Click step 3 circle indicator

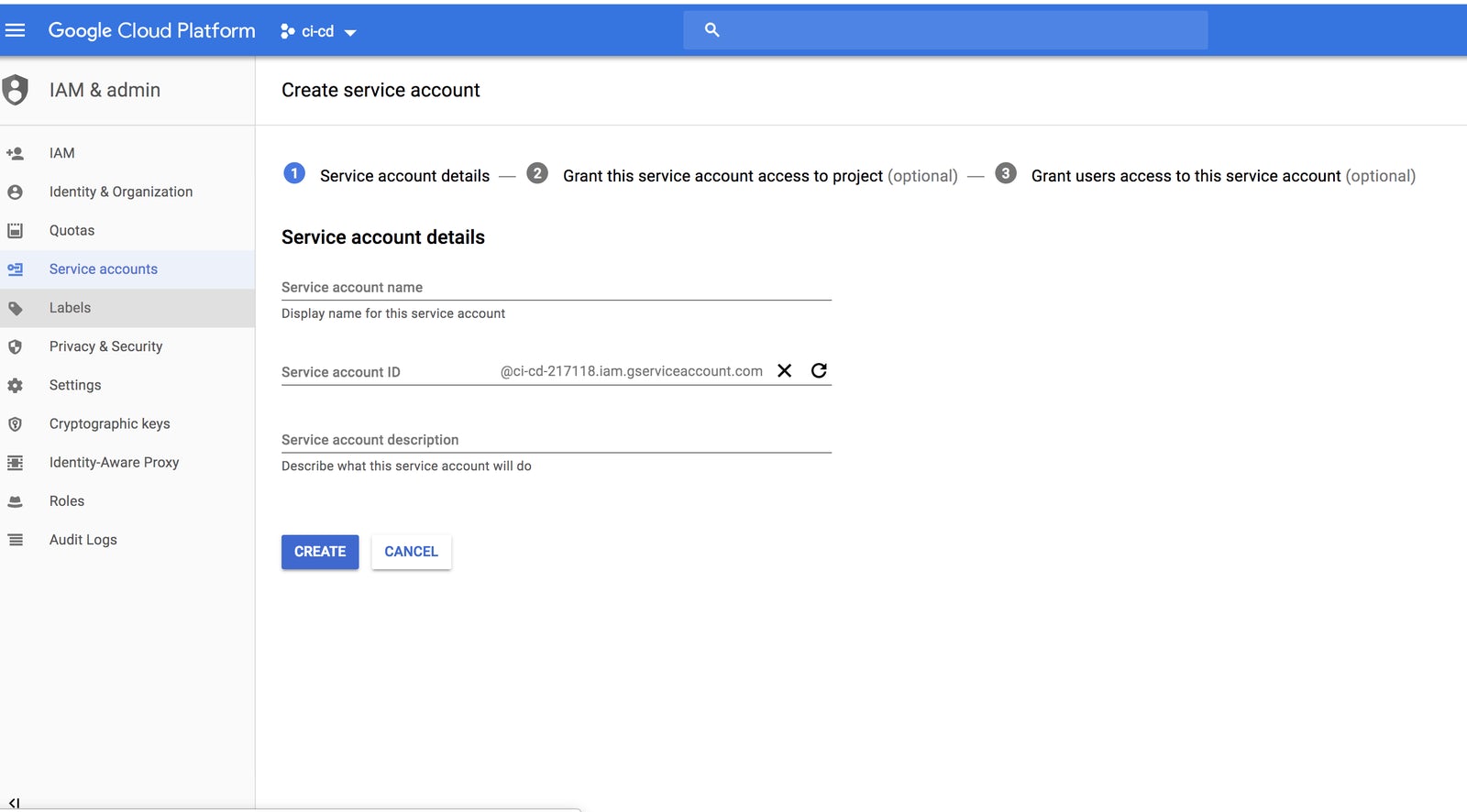1006,173
